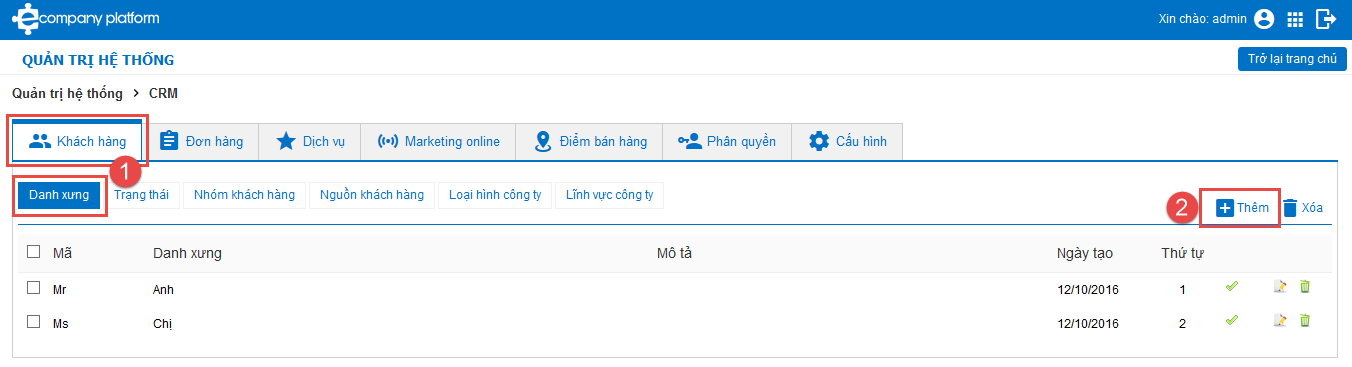
Task: Click the plus icon for Thêm
Action: tap(1225, 208)
